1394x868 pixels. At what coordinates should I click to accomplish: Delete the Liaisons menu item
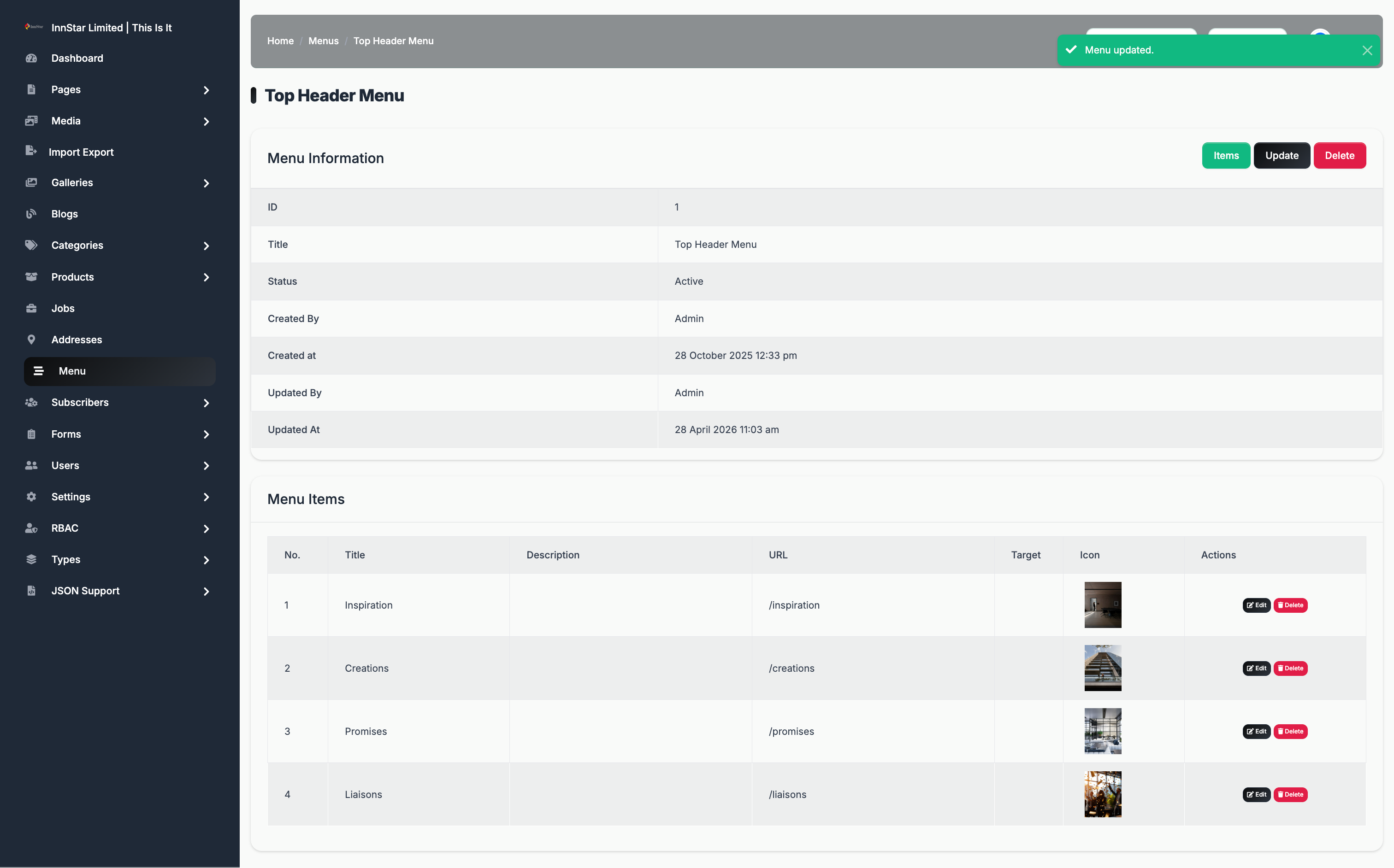(x=1290, y=795)
